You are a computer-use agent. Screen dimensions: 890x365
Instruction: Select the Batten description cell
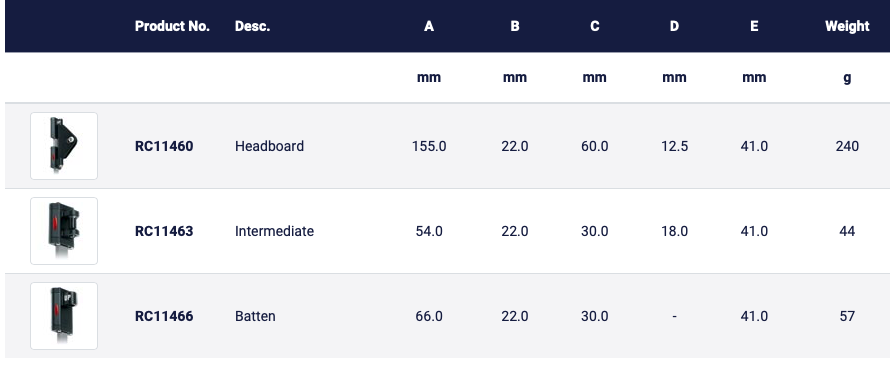[x=255, y=316]
